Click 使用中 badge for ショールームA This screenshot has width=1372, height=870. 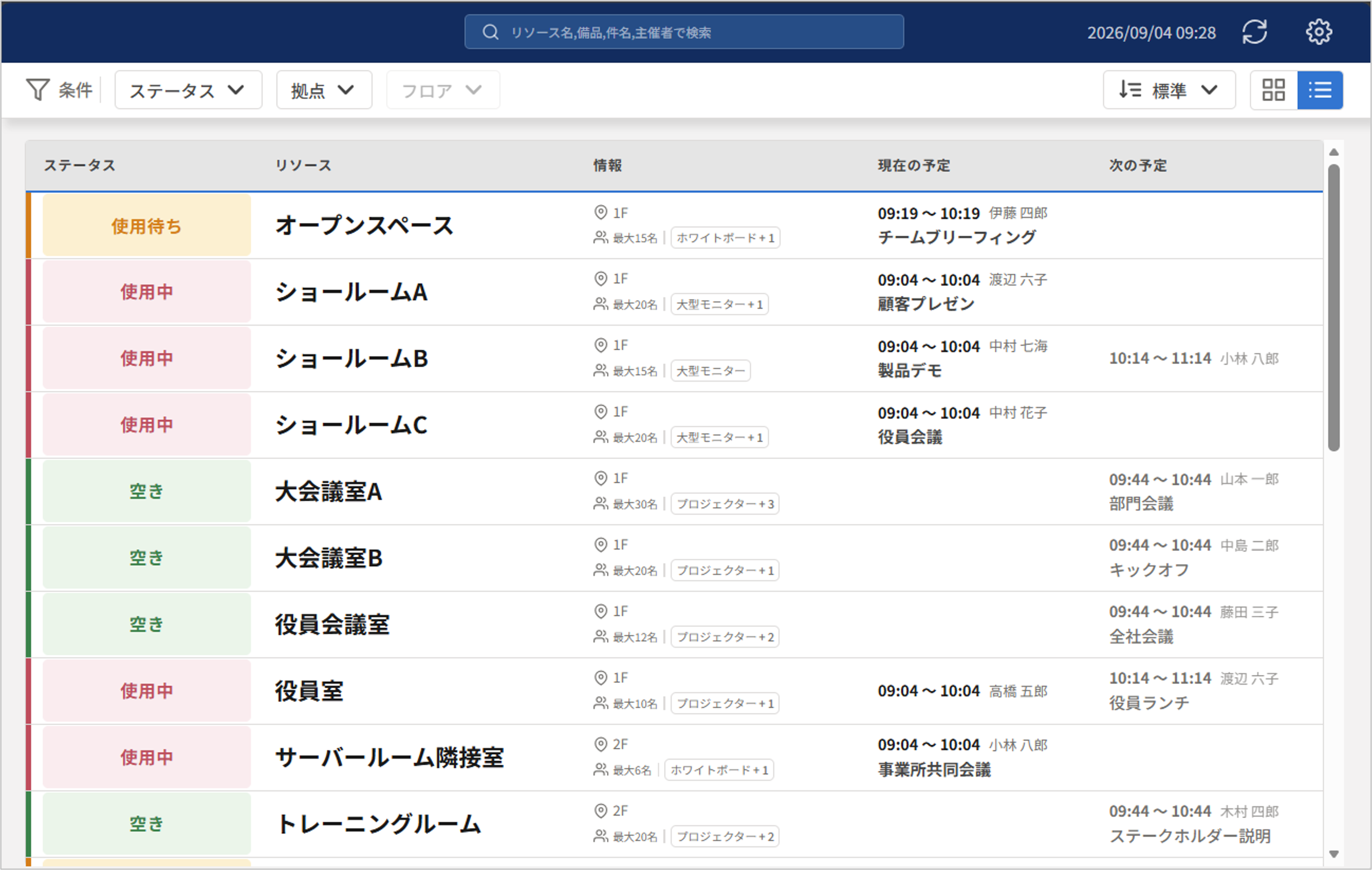coord(146,292)
